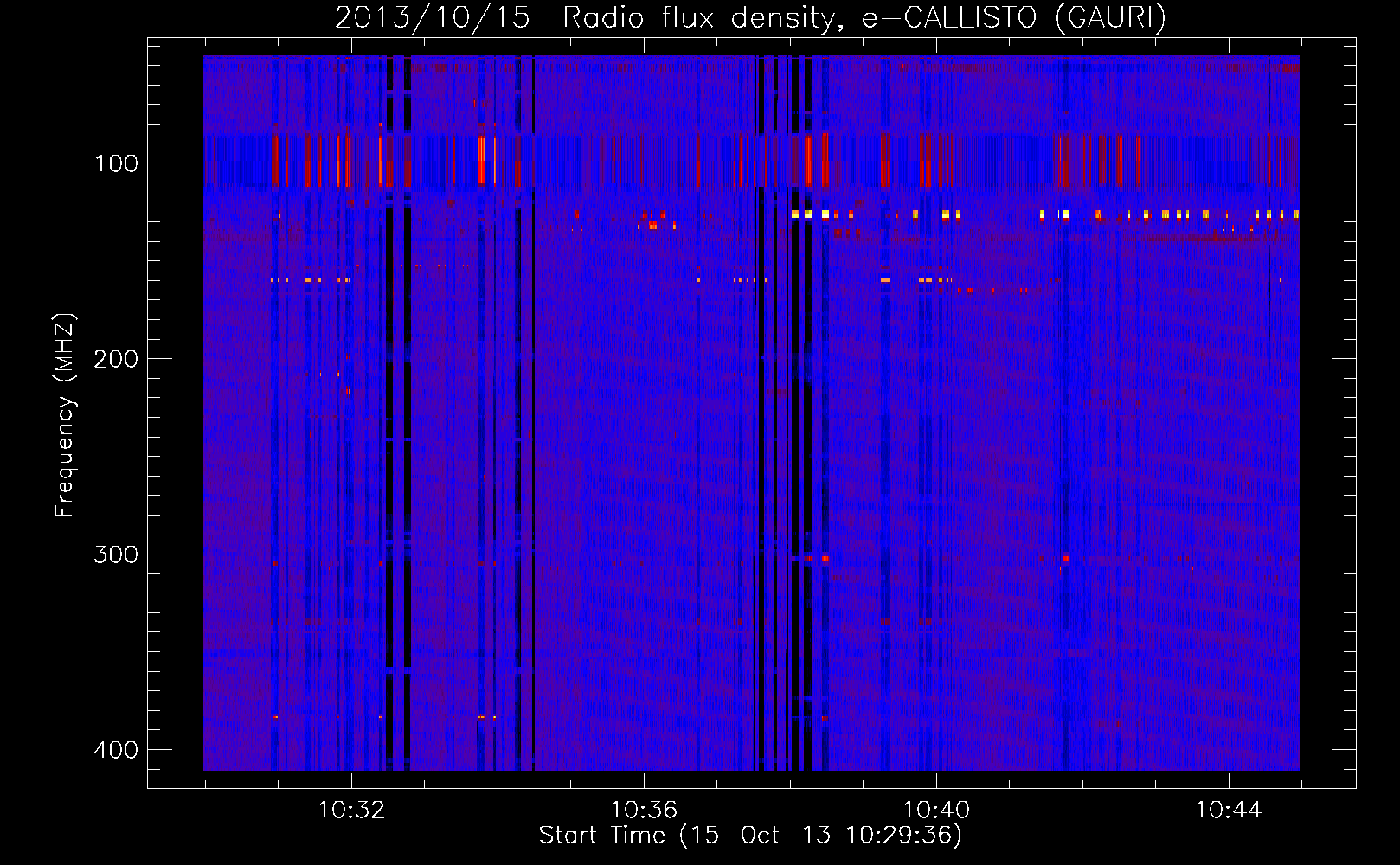Click the 10:36 time tick label
1400x865 pixels.
coord(644,811)
